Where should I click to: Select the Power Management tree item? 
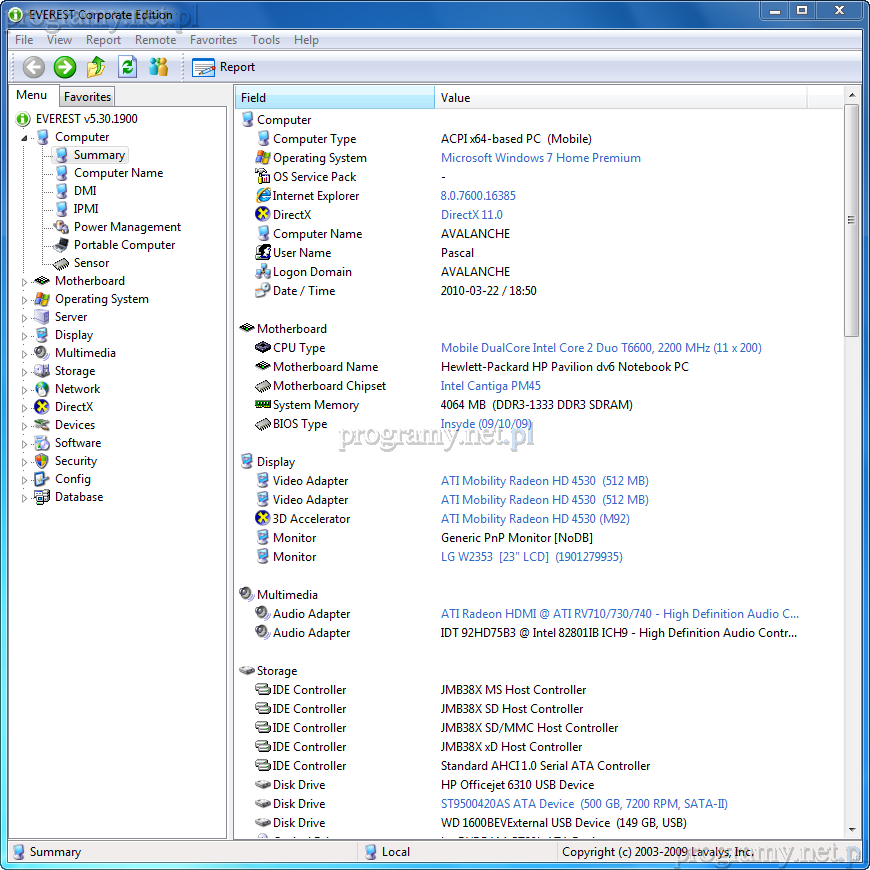pos(127,227)
